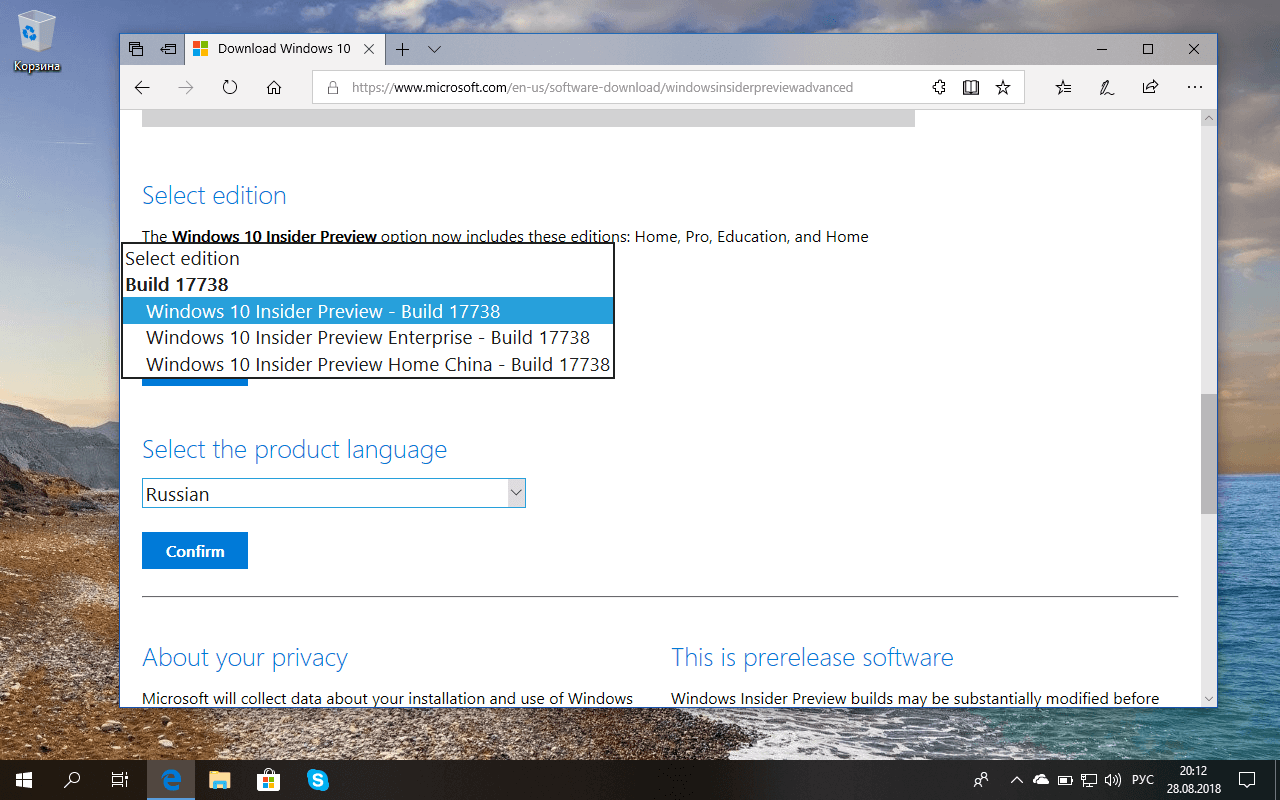Expand the tabs preview chevron next to tabs
Viewport: 1280px width, 800px height.
point(434,48)
